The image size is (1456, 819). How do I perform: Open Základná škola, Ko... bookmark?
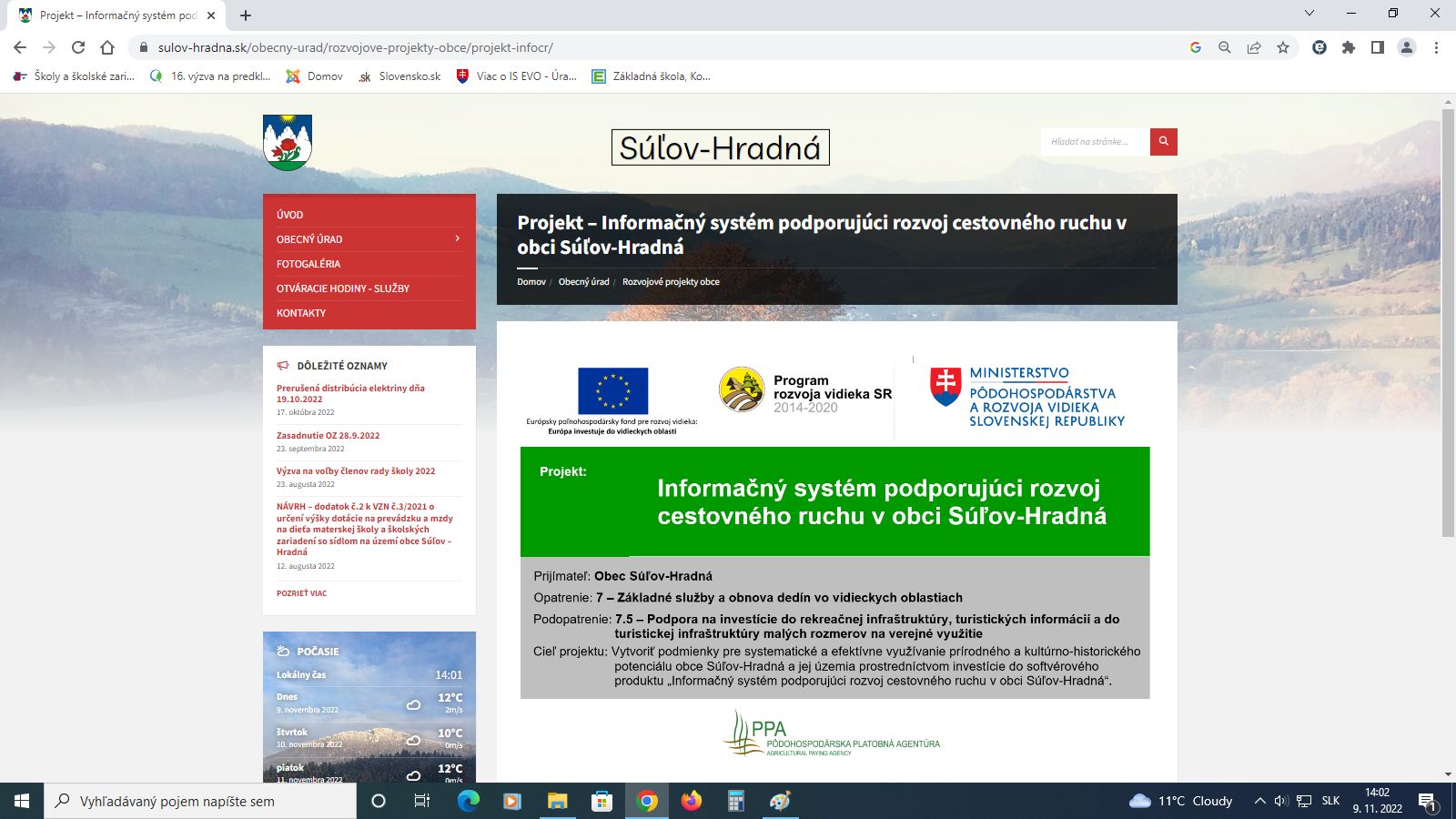pyautogui.click(x=651, y=76)
